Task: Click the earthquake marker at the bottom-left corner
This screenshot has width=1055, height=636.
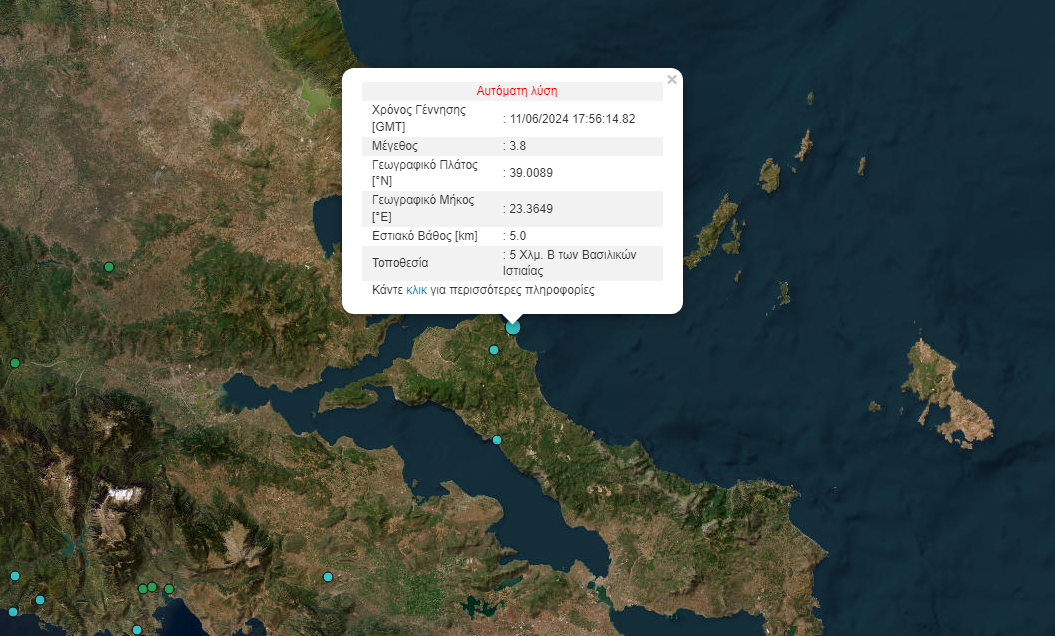Action: (13, 611)
